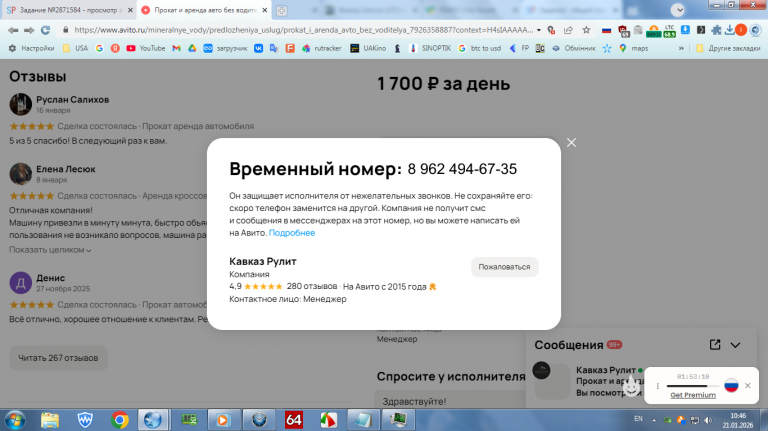Open the 'Подробнее' link in popup
The width and height of the screenshot is (768, 431).
tap(292, 233)
